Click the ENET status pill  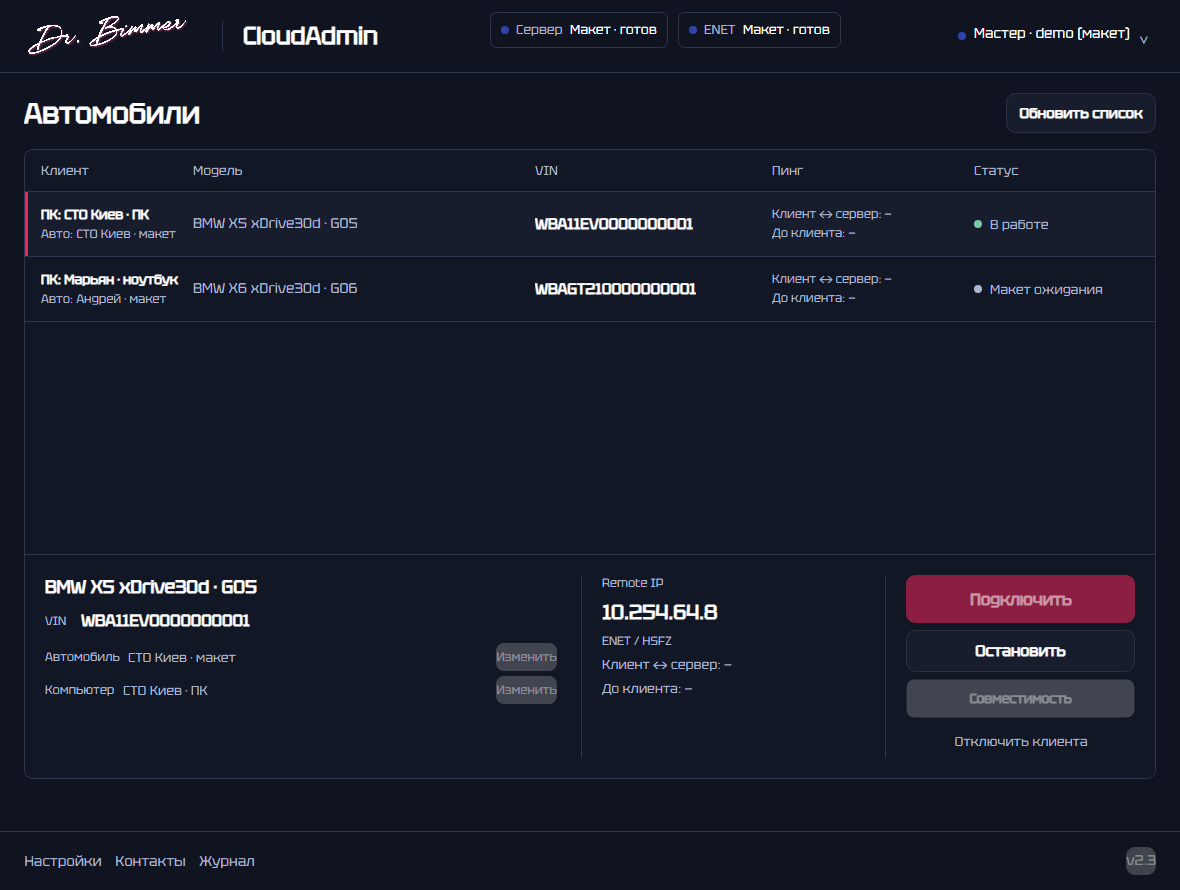759,30
